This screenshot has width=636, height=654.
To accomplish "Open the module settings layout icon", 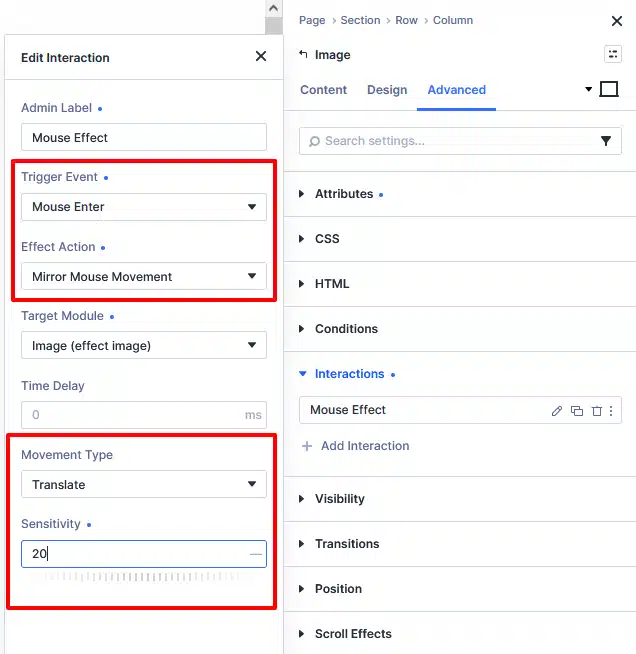I will pyautogui.click(x=613, y=54).
